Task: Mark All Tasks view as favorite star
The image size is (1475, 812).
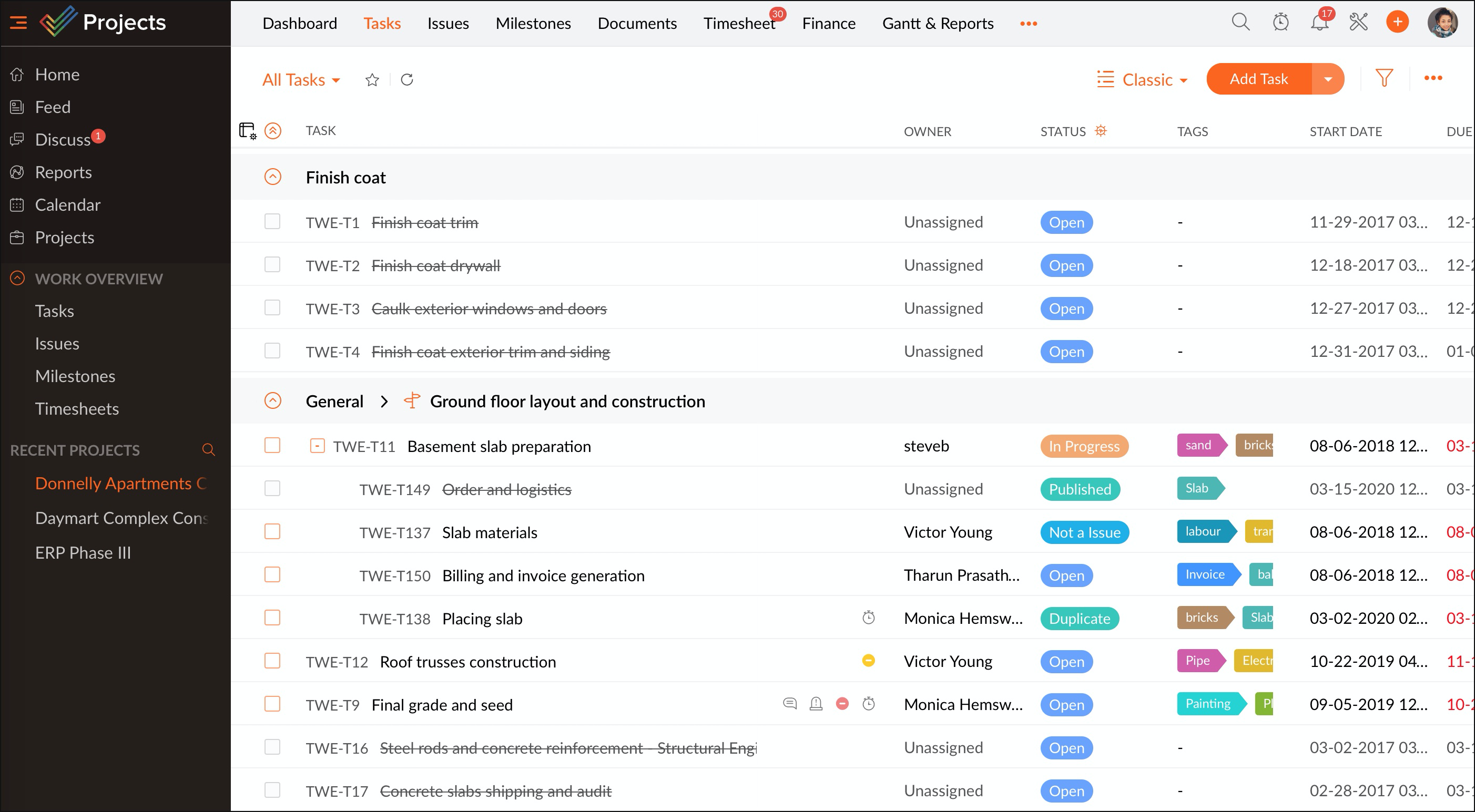Action: point(372,79)
